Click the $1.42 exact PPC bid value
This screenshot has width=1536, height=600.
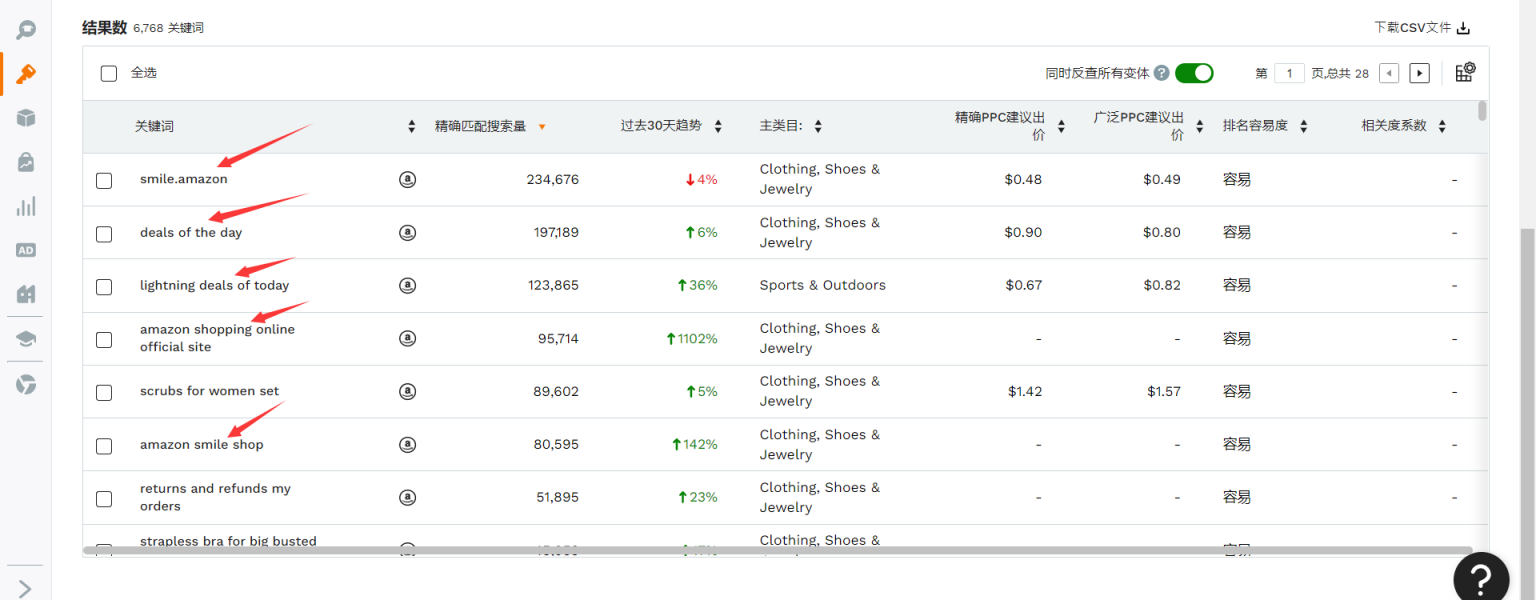pyautogui.click(x=1025, y=391)
